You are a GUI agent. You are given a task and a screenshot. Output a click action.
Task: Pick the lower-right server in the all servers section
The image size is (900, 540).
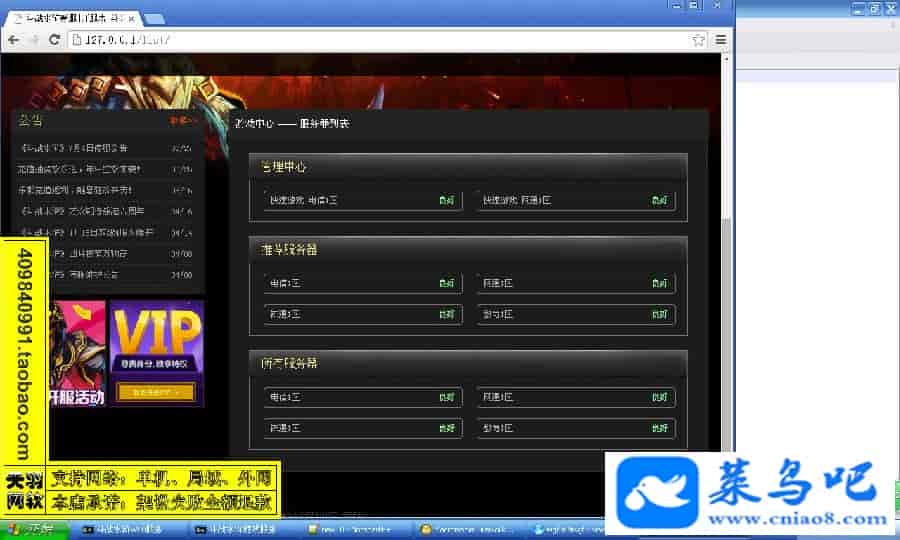click(x=576, y=428)
